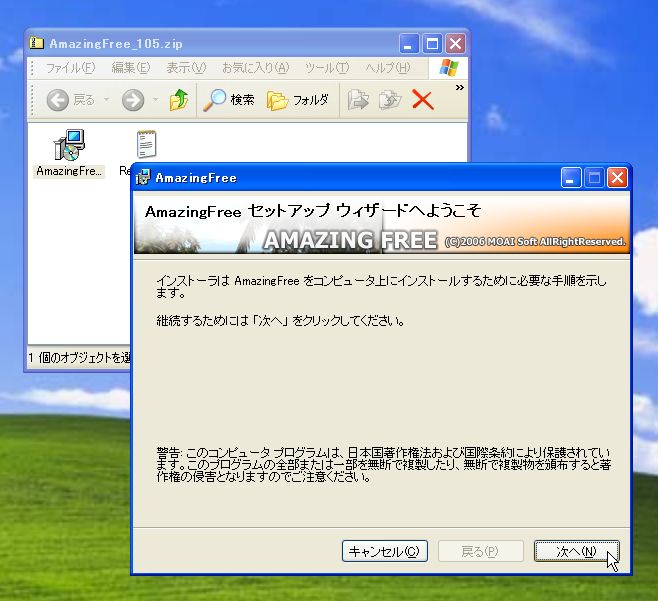Open the ファイル(F) menu in the zip window
Screen dimensions: 658x601
point(70,68)
